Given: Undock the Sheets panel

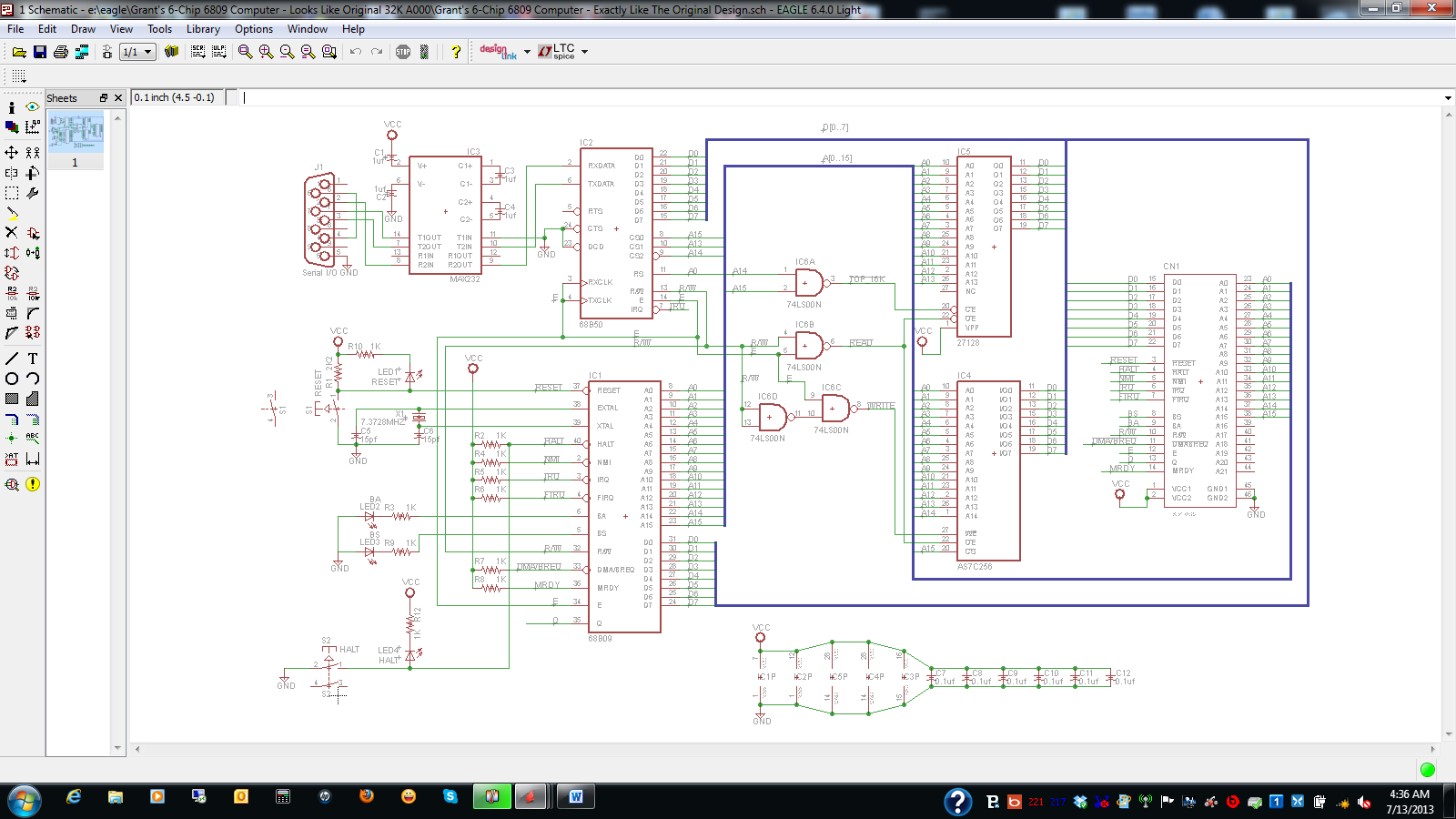Looking at the screenshot, I should pyautogui.click(x=104, y=98).
